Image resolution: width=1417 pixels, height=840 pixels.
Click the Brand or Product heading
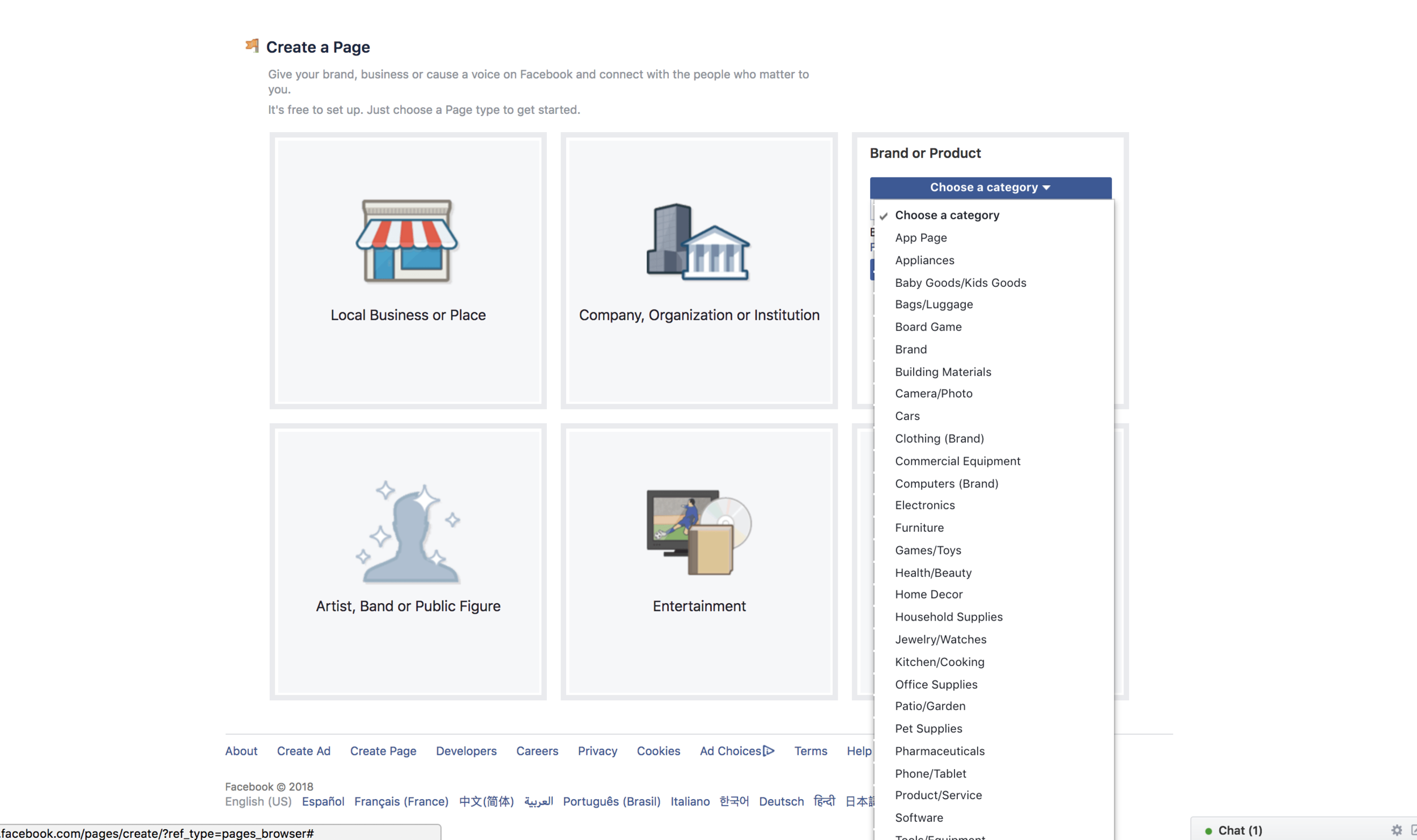(x=925, y=153)
